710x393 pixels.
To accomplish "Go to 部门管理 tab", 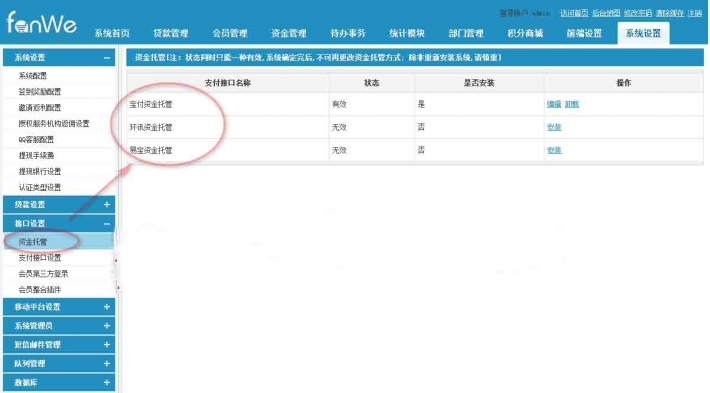I will pyautogui.click(x=466, y=33).
